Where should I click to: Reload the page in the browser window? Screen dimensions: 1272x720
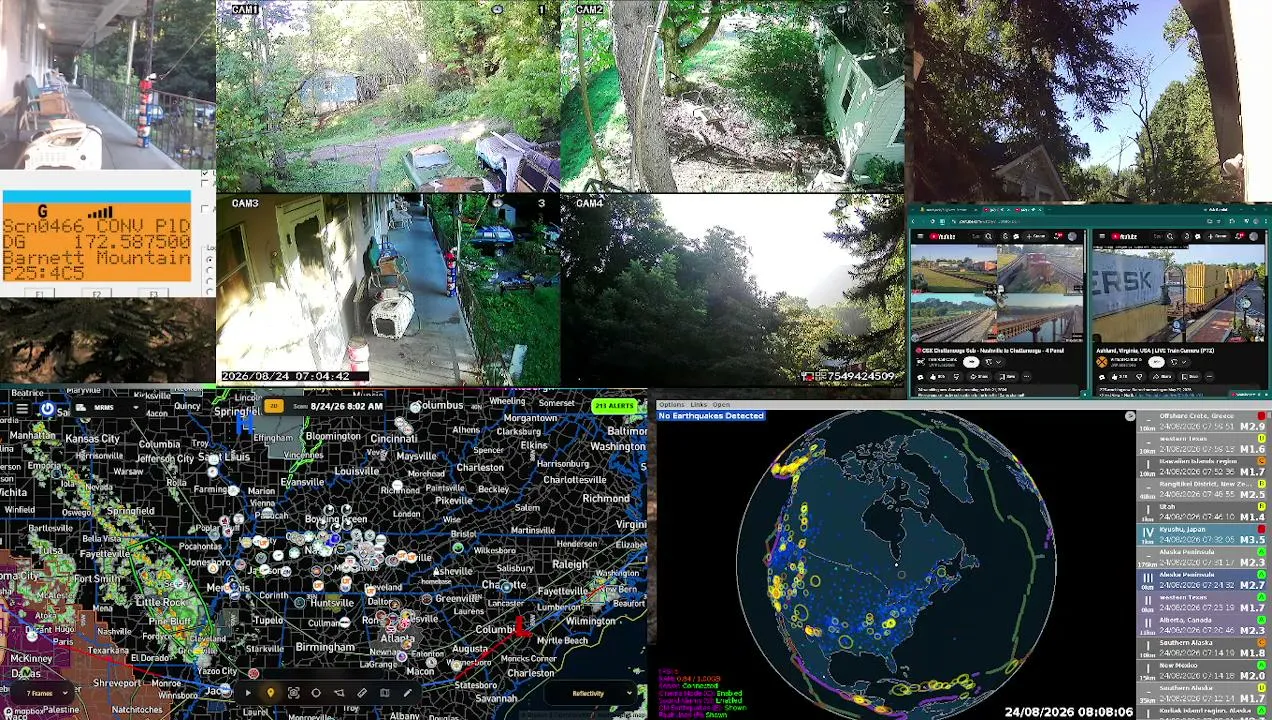pyautogui.click(x=932, y=221)
